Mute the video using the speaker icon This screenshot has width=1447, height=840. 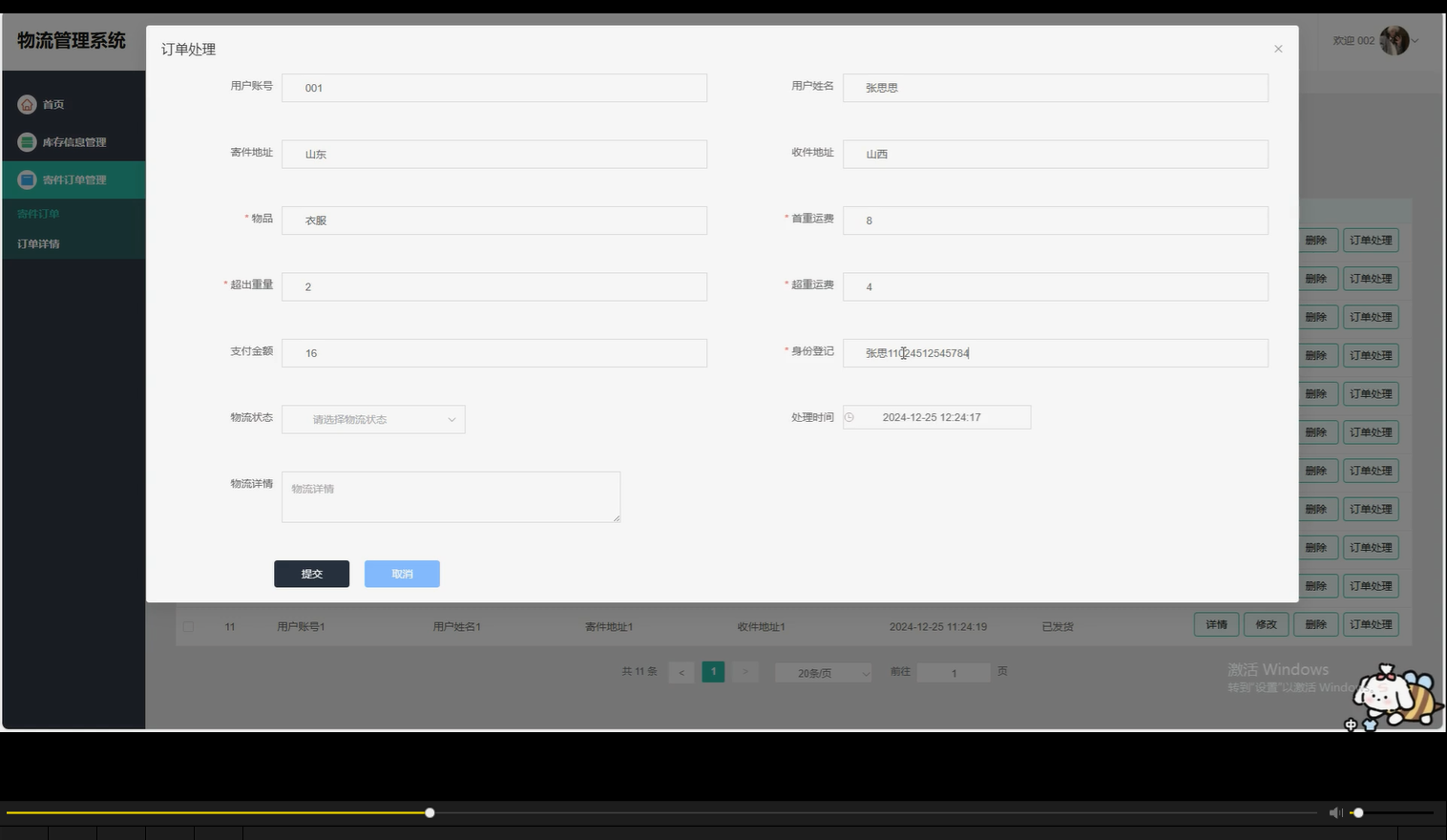point(1335,812)
